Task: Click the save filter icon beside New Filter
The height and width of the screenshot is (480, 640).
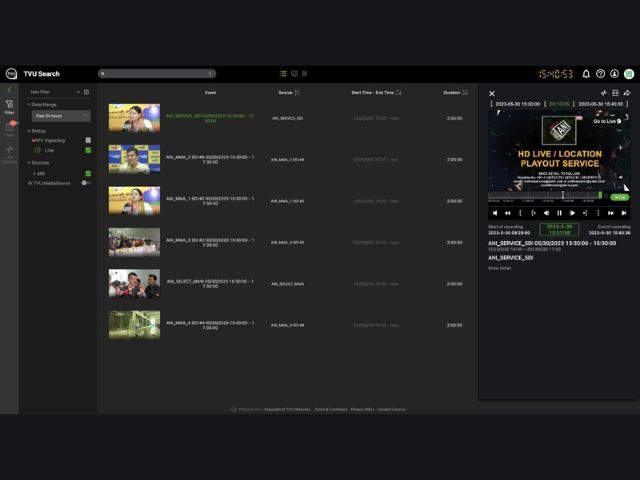Action: (x=87, y=92)
